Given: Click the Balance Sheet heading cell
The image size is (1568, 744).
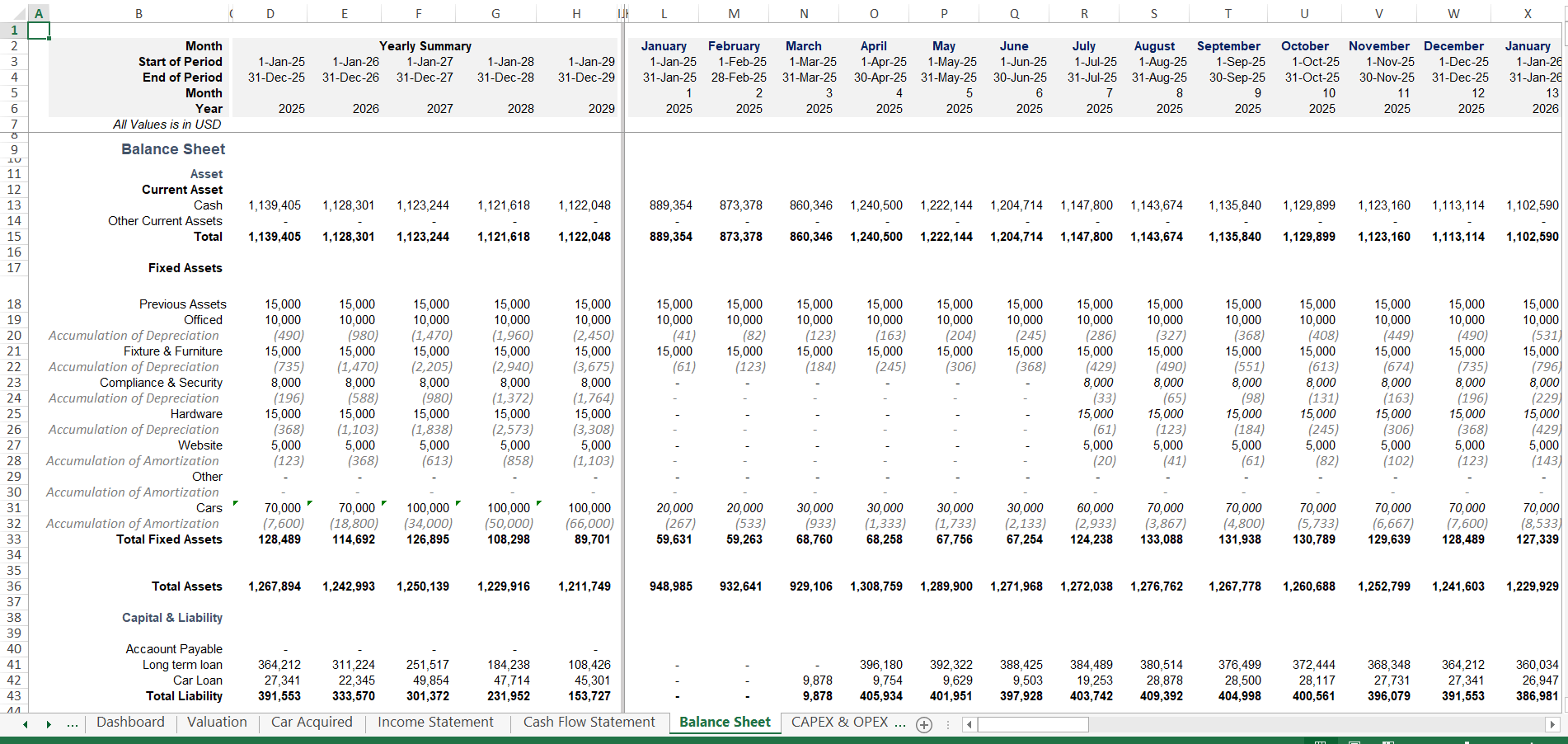Looking at the screenshot, I should [173, 149].
